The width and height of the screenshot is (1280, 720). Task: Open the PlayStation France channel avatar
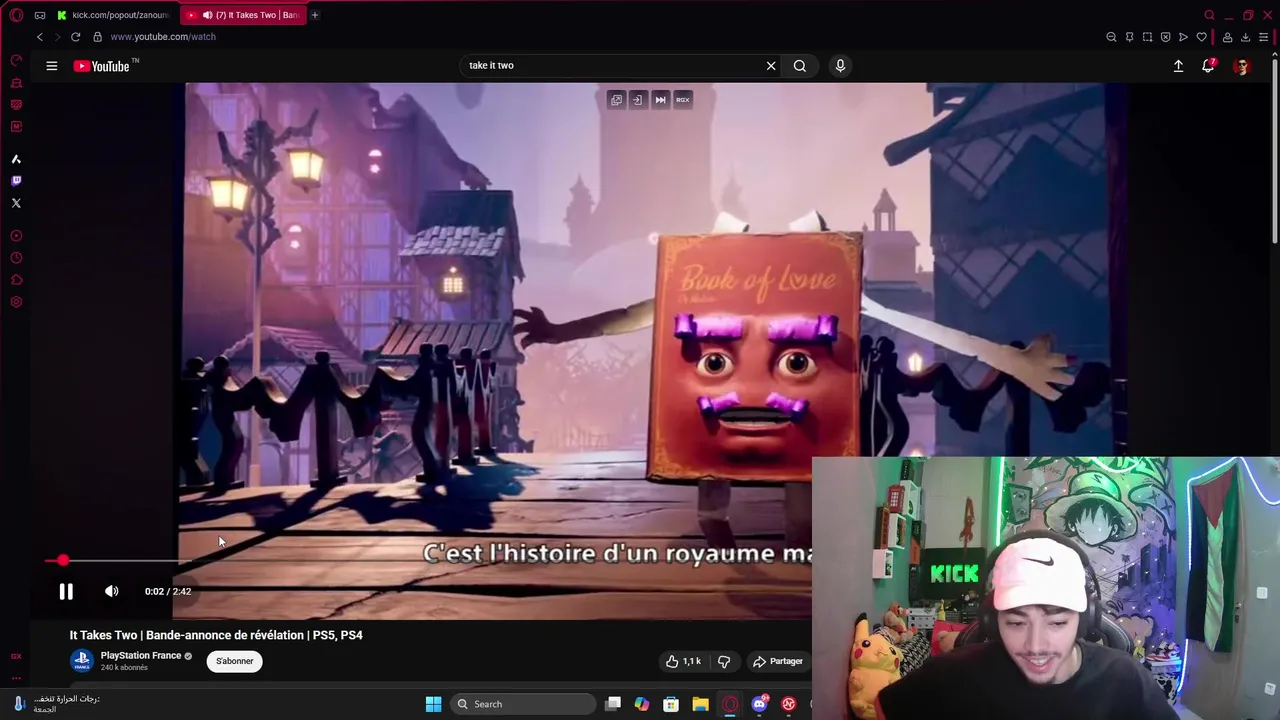pyautogui.click(x=82, y=661)
